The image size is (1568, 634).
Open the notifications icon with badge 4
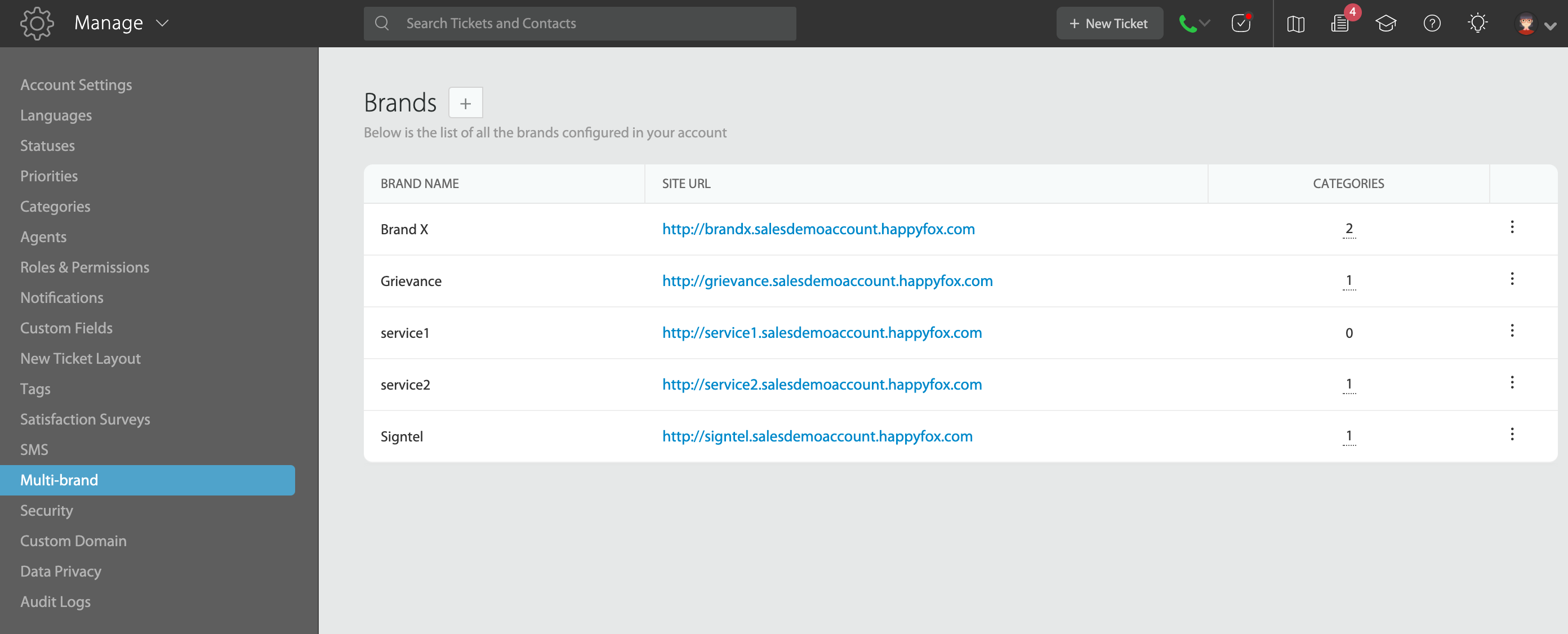coord(1341,22)
